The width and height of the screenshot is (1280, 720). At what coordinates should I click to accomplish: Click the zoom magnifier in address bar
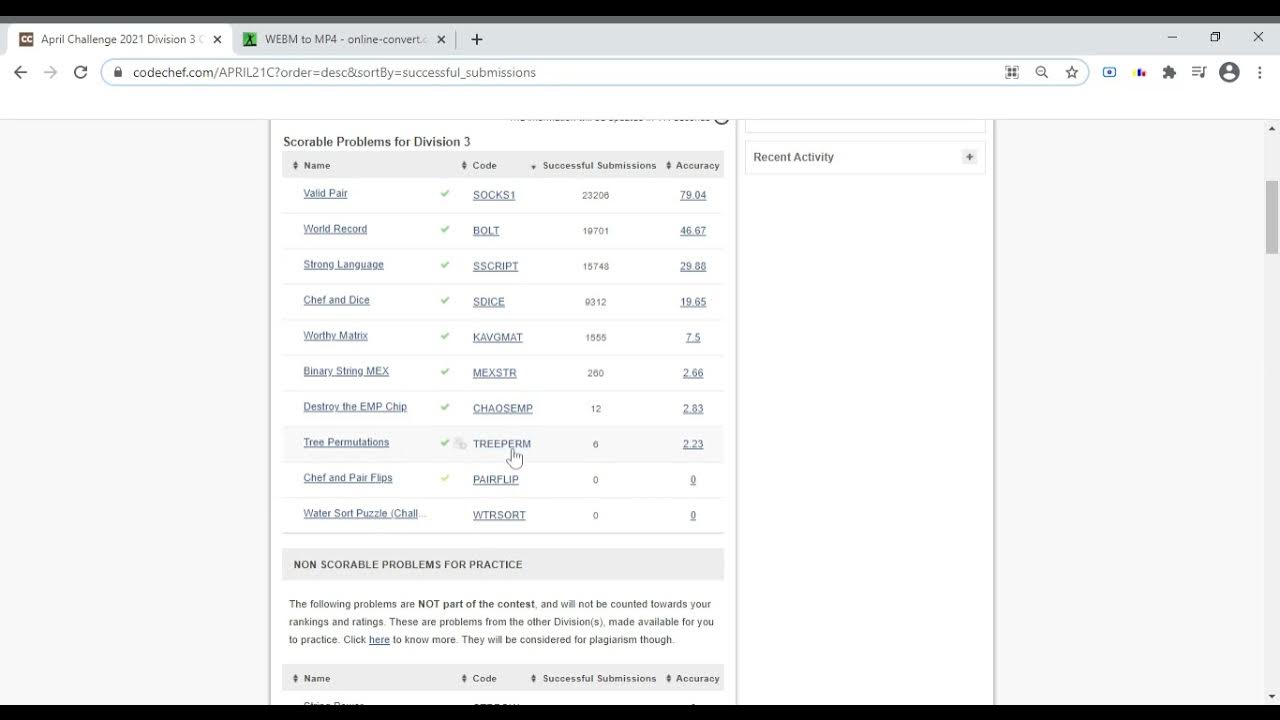[x=1042, y=72]
